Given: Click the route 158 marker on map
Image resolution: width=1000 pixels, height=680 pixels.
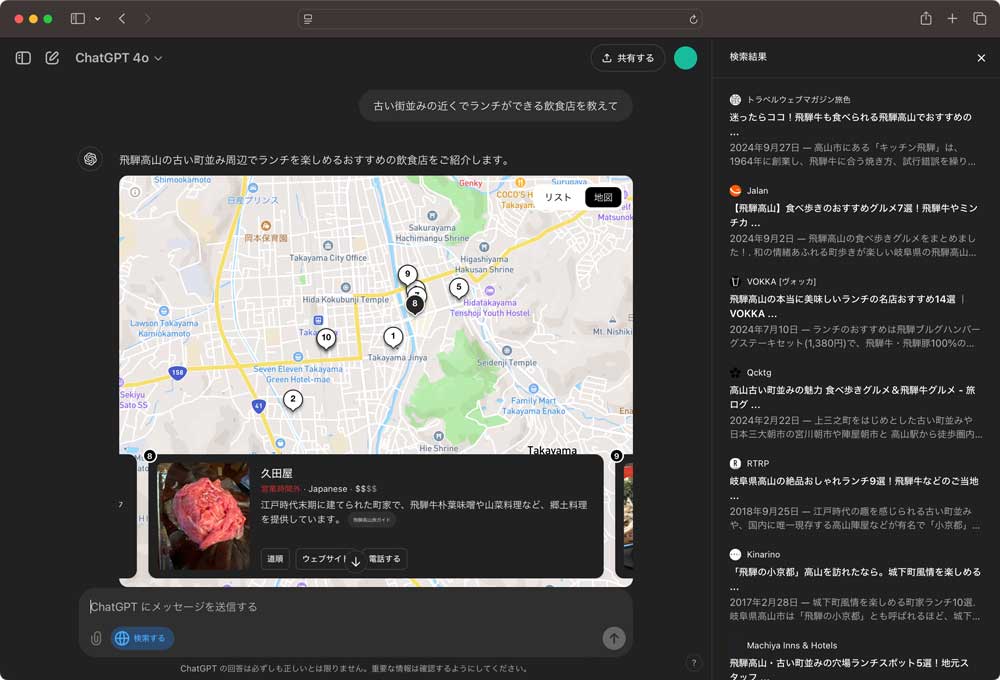Looking at the screenshot, I should tap(177, 373).
